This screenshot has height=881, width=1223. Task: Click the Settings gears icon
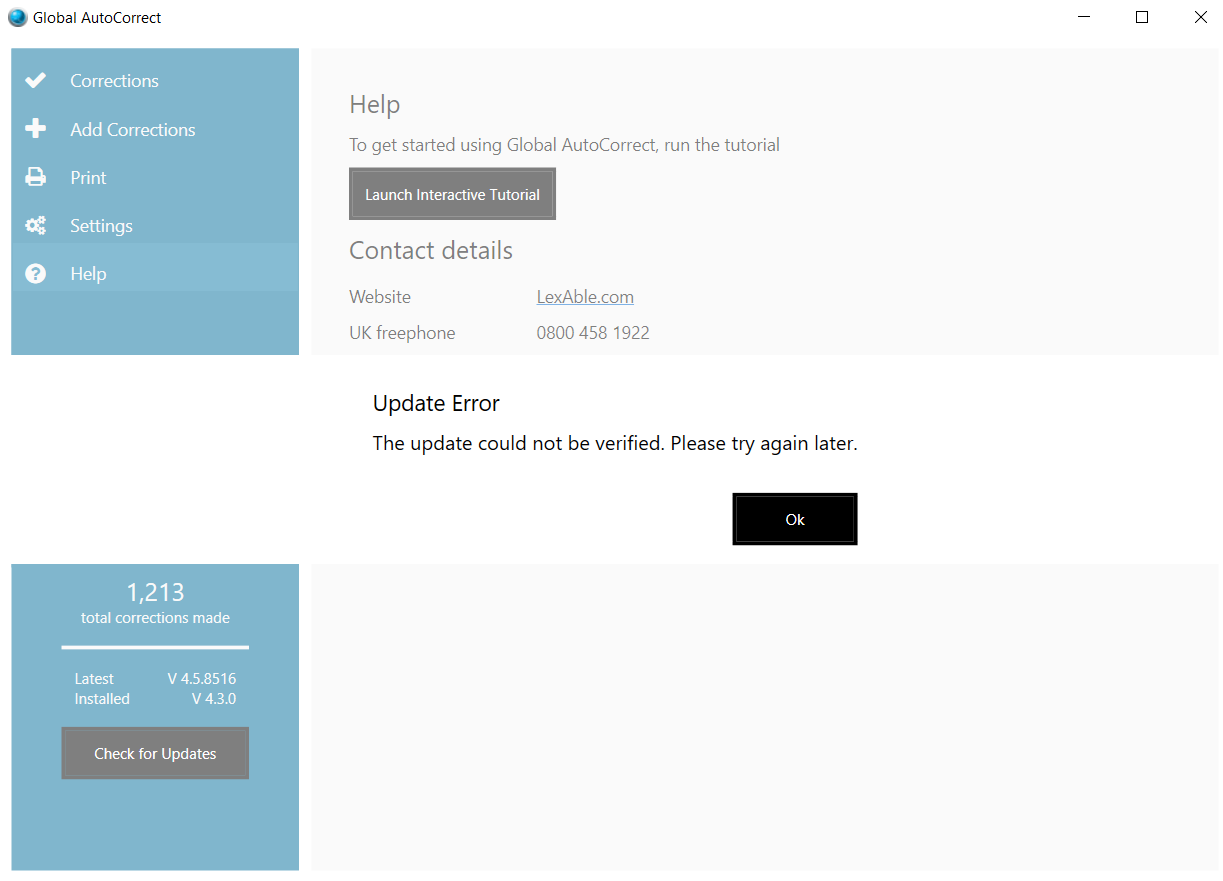point(36,226)
